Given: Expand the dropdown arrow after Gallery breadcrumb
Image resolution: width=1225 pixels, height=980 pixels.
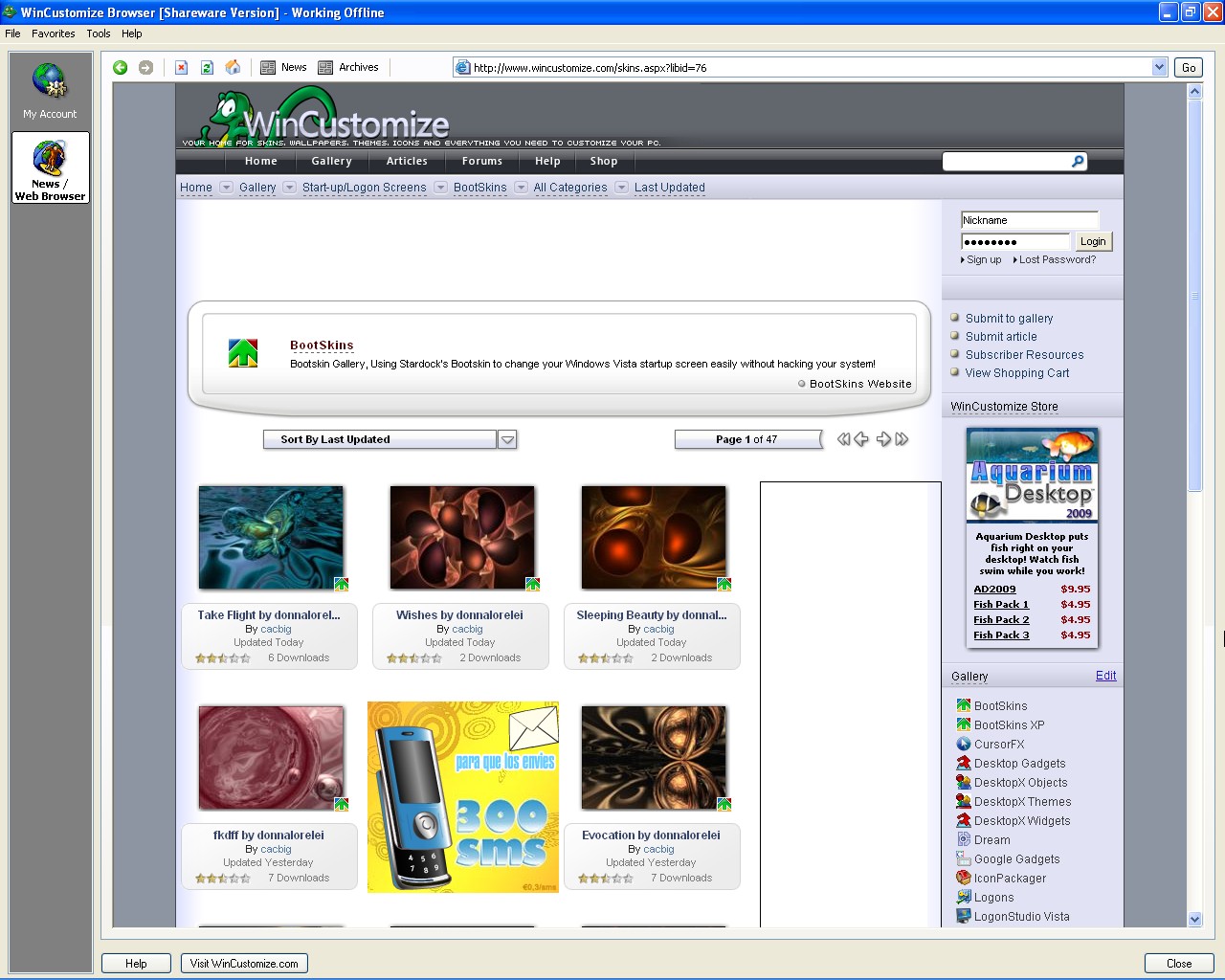Looking at the screenshot, I should (x=289, y=188).
